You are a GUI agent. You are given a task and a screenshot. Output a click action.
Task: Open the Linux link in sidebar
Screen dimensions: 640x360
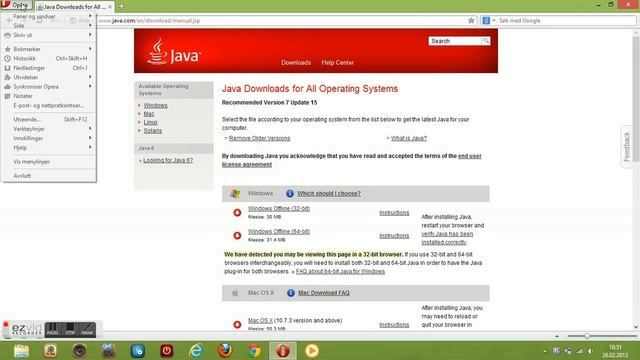(x=151, y=122)
